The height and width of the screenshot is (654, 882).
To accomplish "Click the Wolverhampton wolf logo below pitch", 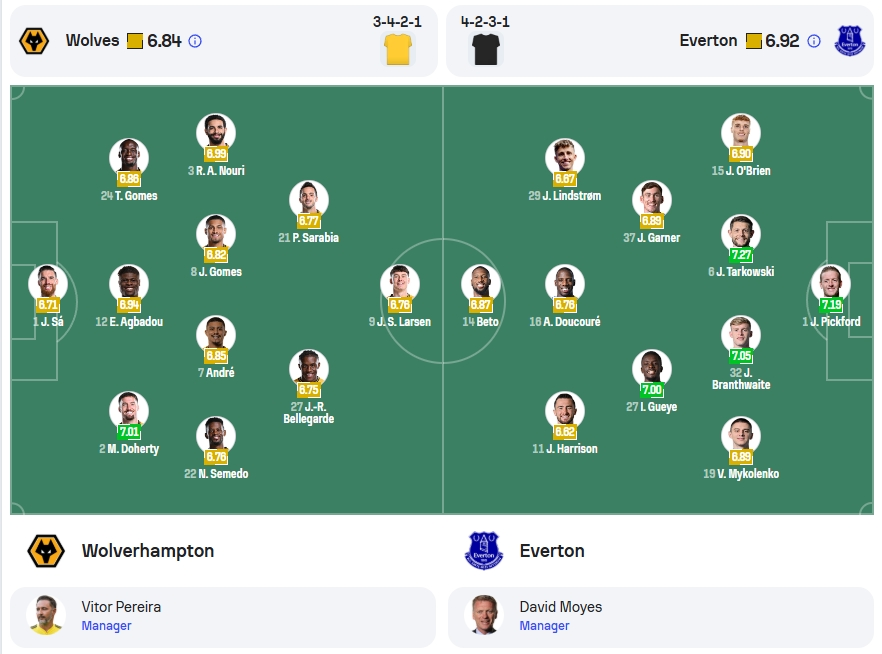I will click(x=46, y=551).
